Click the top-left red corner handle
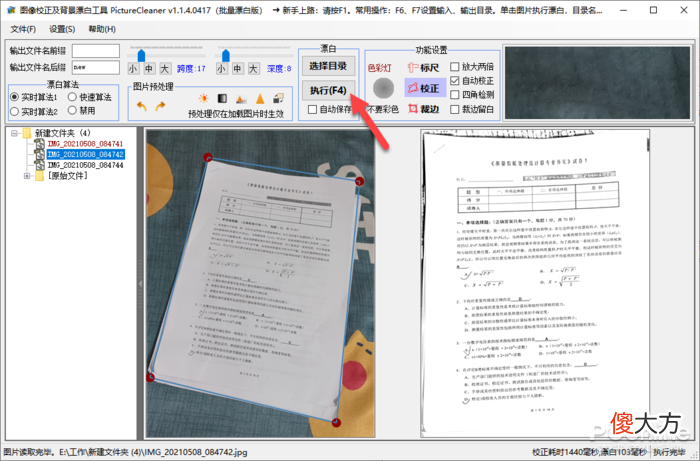 coord(208,157)
